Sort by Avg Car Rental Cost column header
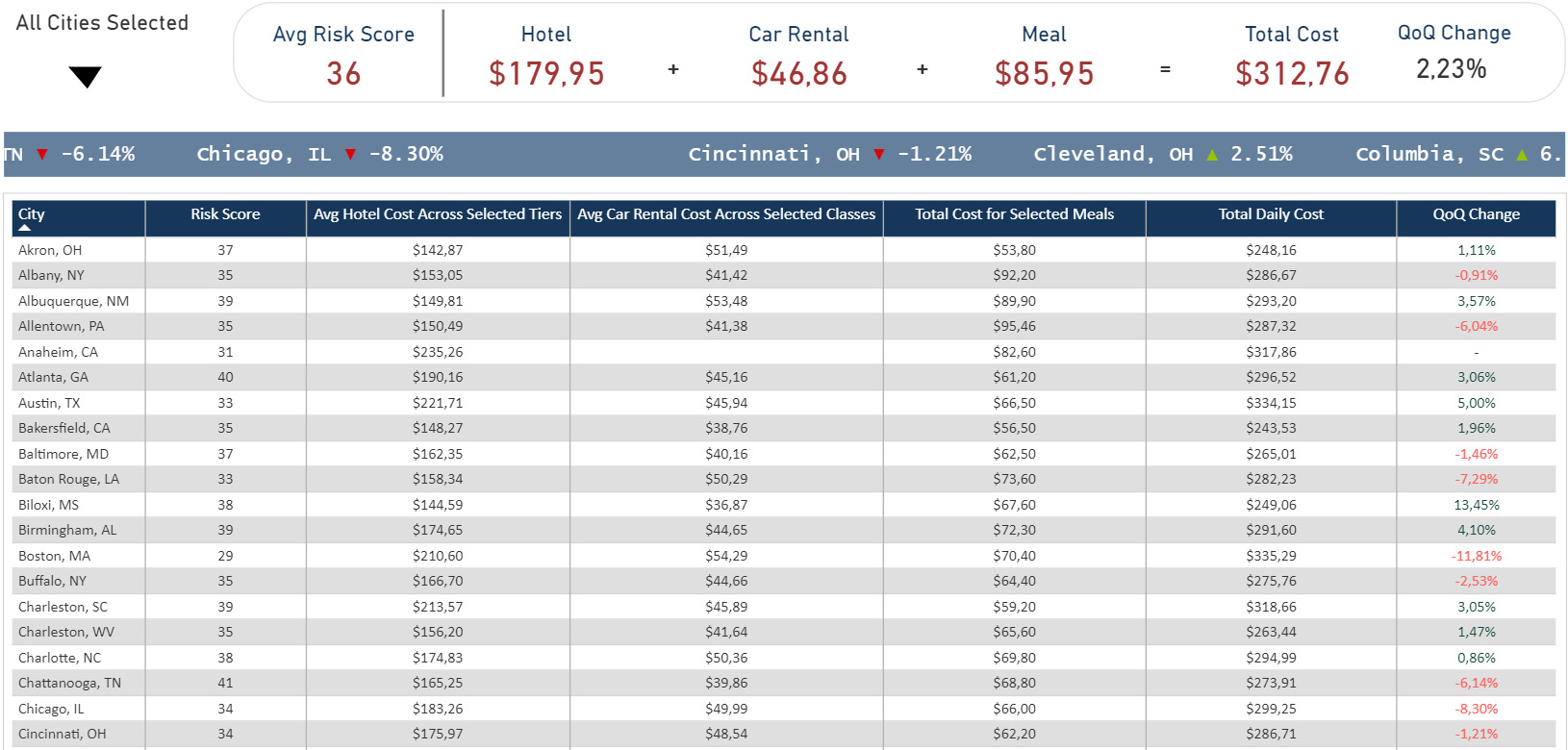Image resolution: width=1568 pixels, height=750 pixels. (726, 214)
